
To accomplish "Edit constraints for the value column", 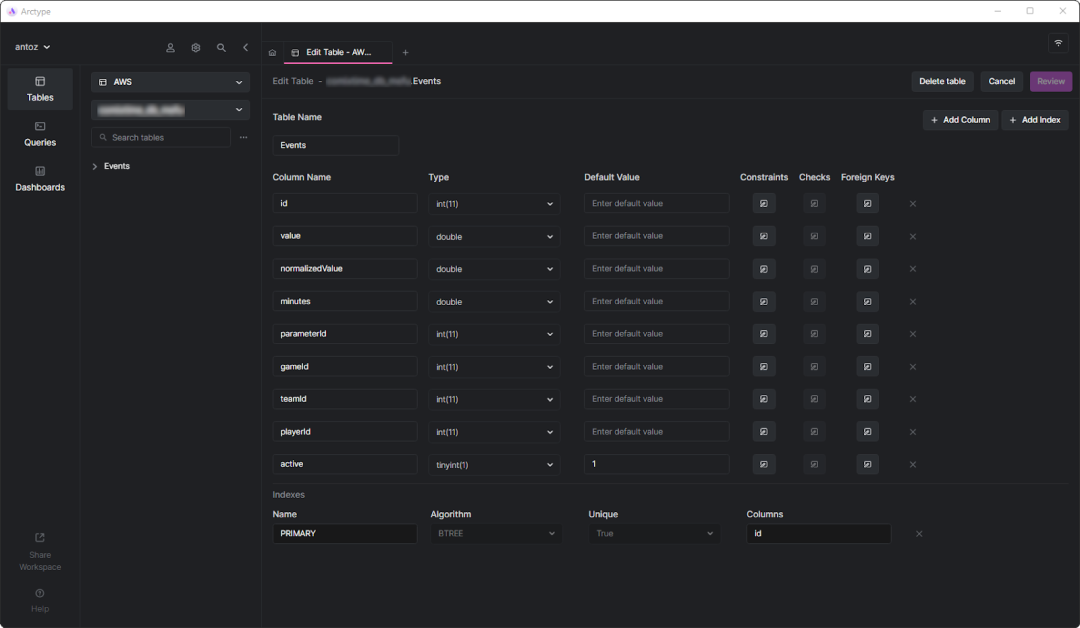I will coord(764,236).
